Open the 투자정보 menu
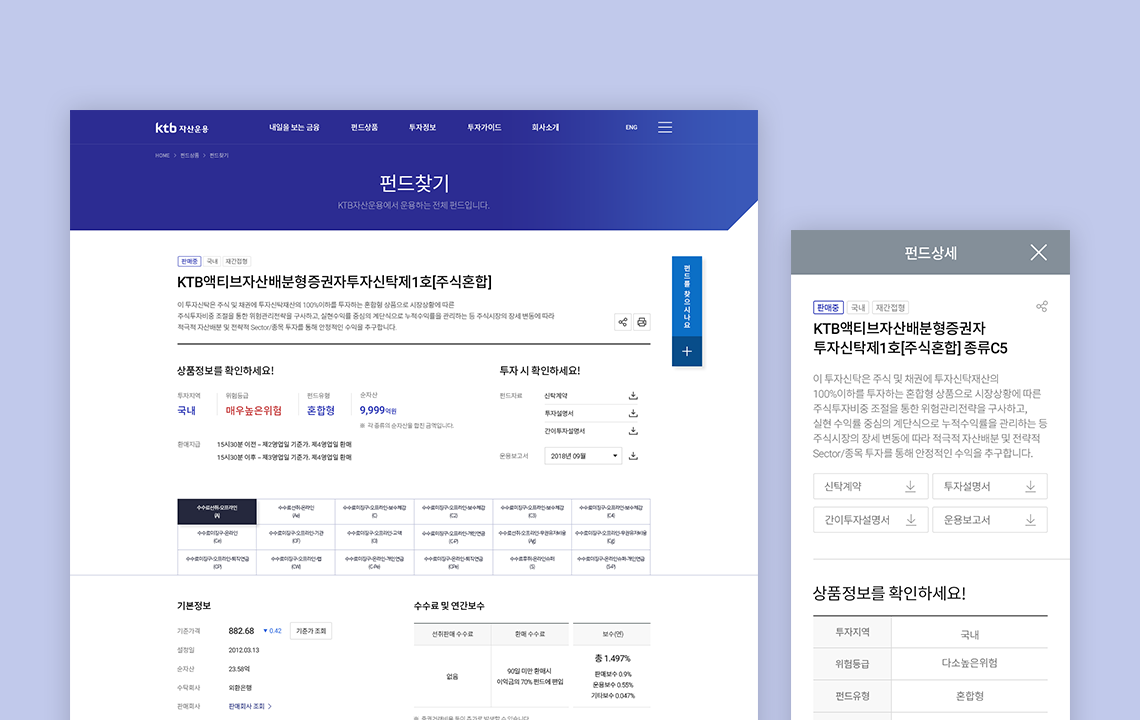The height and width of the screenshot is (720, 1140). click(422, 127)
